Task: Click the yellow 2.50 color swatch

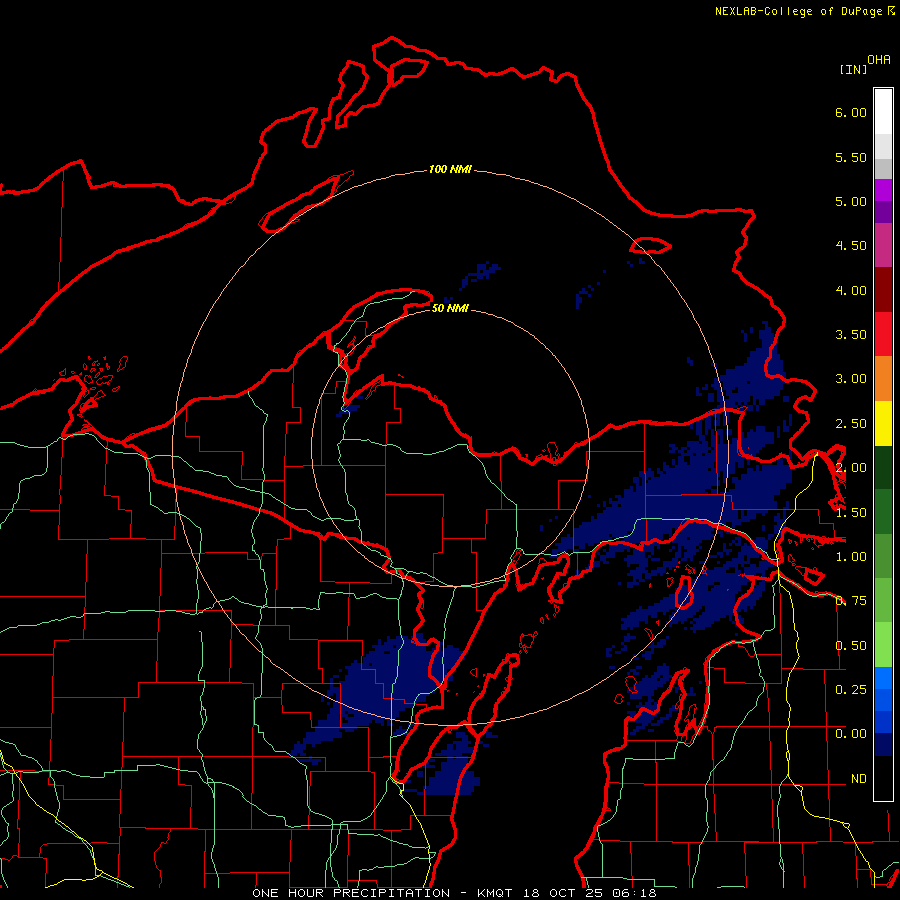Action: click(883, 423)
